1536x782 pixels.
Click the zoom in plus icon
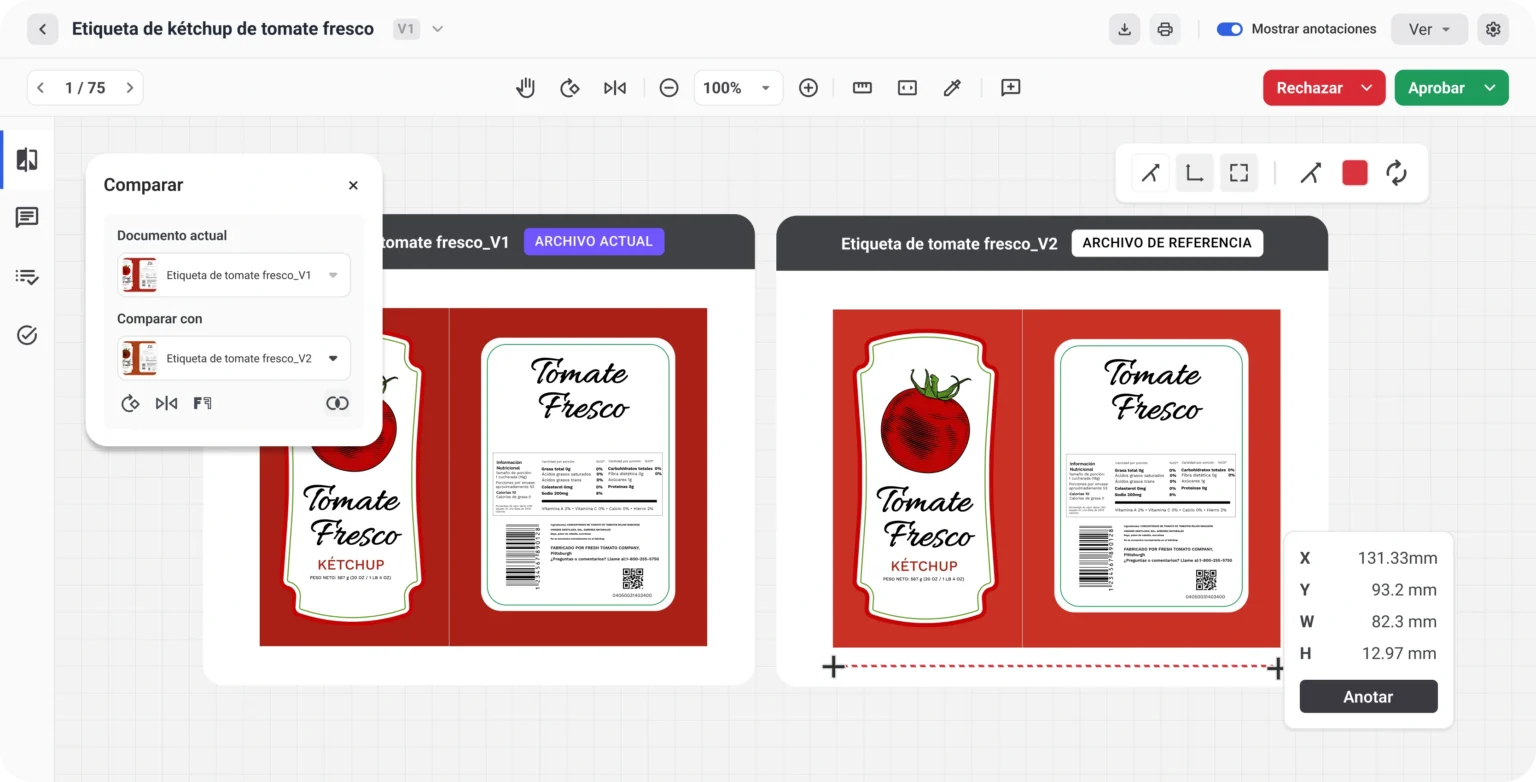(808, 88)
